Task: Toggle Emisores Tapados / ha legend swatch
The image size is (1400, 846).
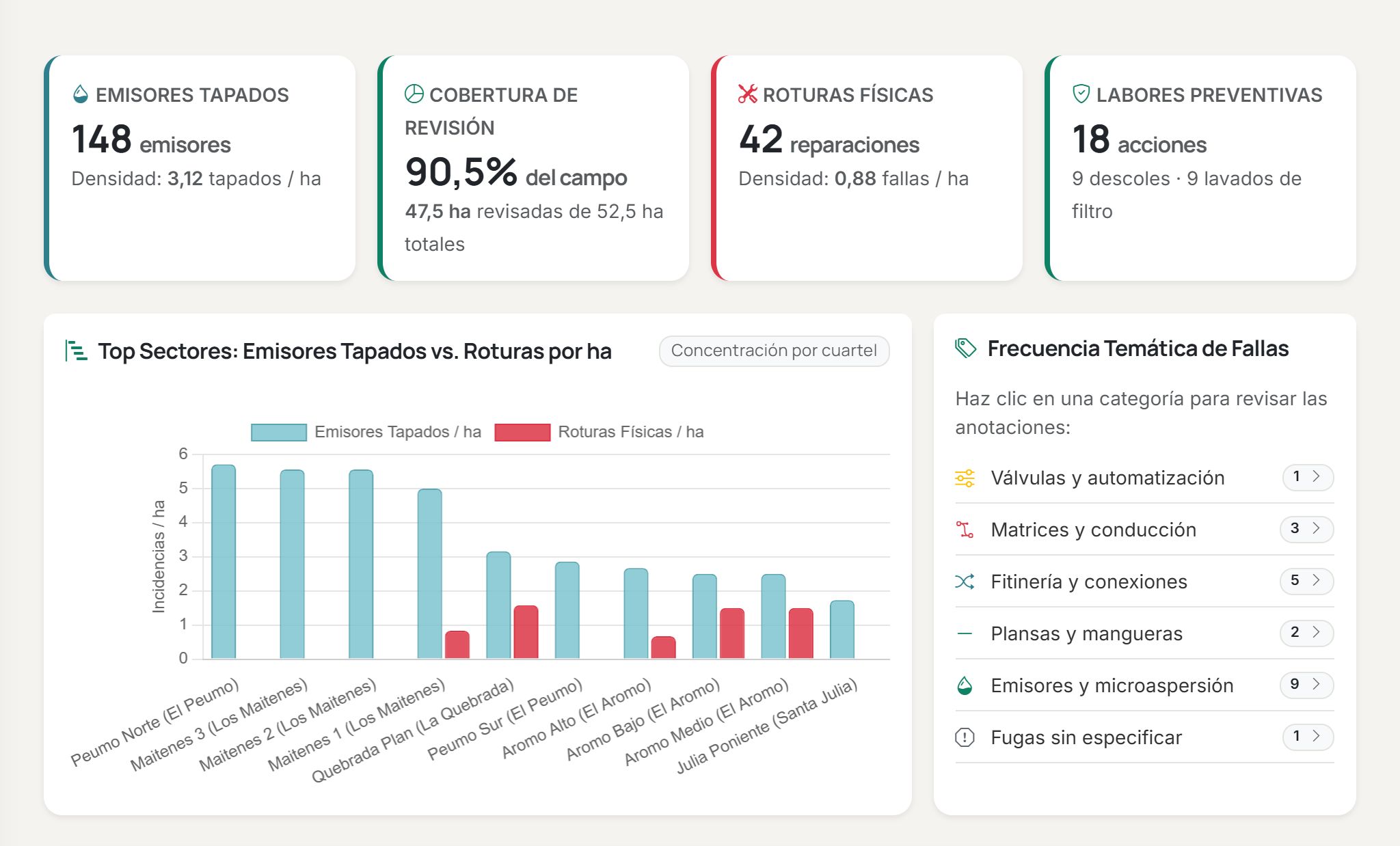Action: click(279, 433)
